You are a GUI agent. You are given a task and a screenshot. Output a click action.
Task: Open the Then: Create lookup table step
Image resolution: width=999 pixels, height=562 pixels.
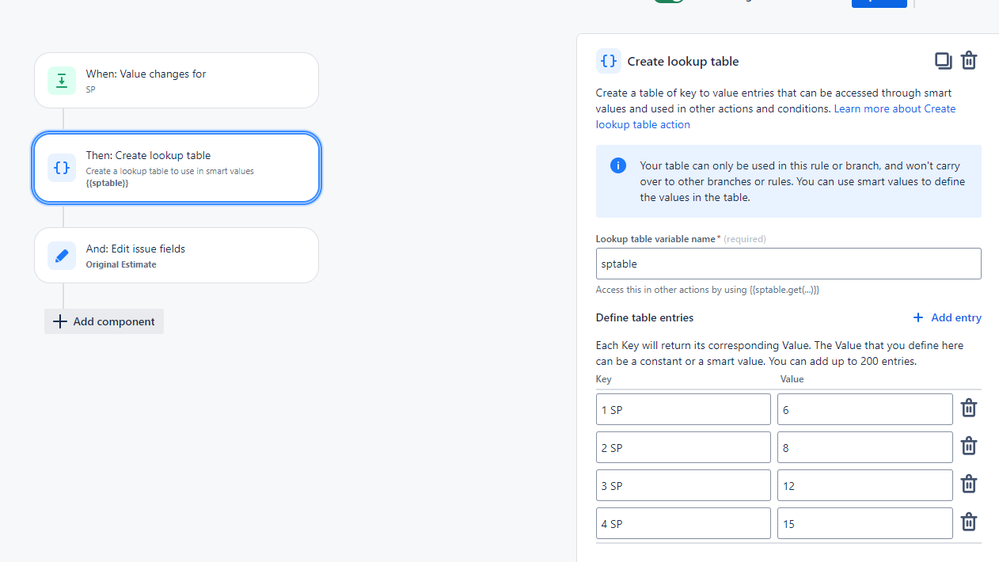pyautogui.click(x=176, y=168)
